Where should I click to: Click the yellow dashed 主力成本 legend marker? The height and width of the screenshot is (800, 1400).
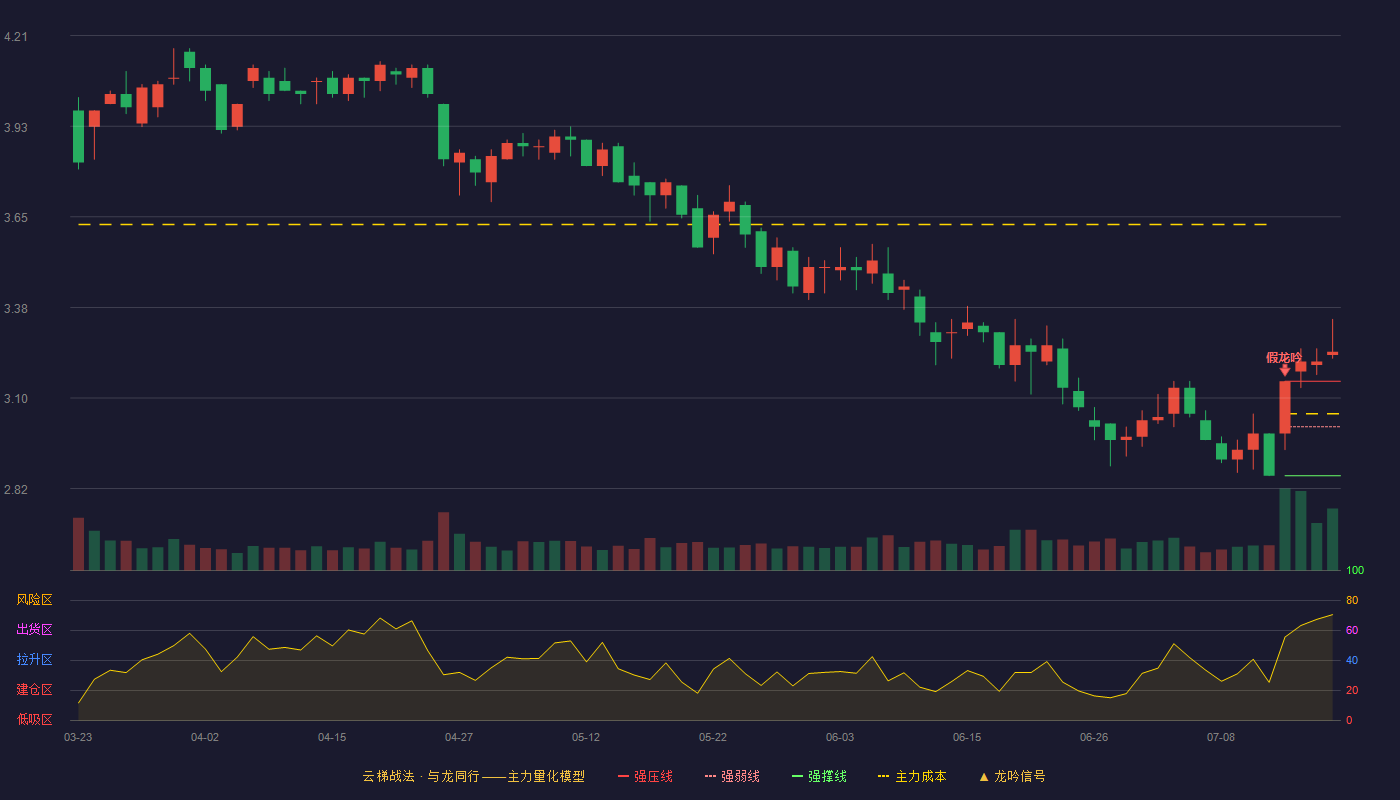[883, 776]
